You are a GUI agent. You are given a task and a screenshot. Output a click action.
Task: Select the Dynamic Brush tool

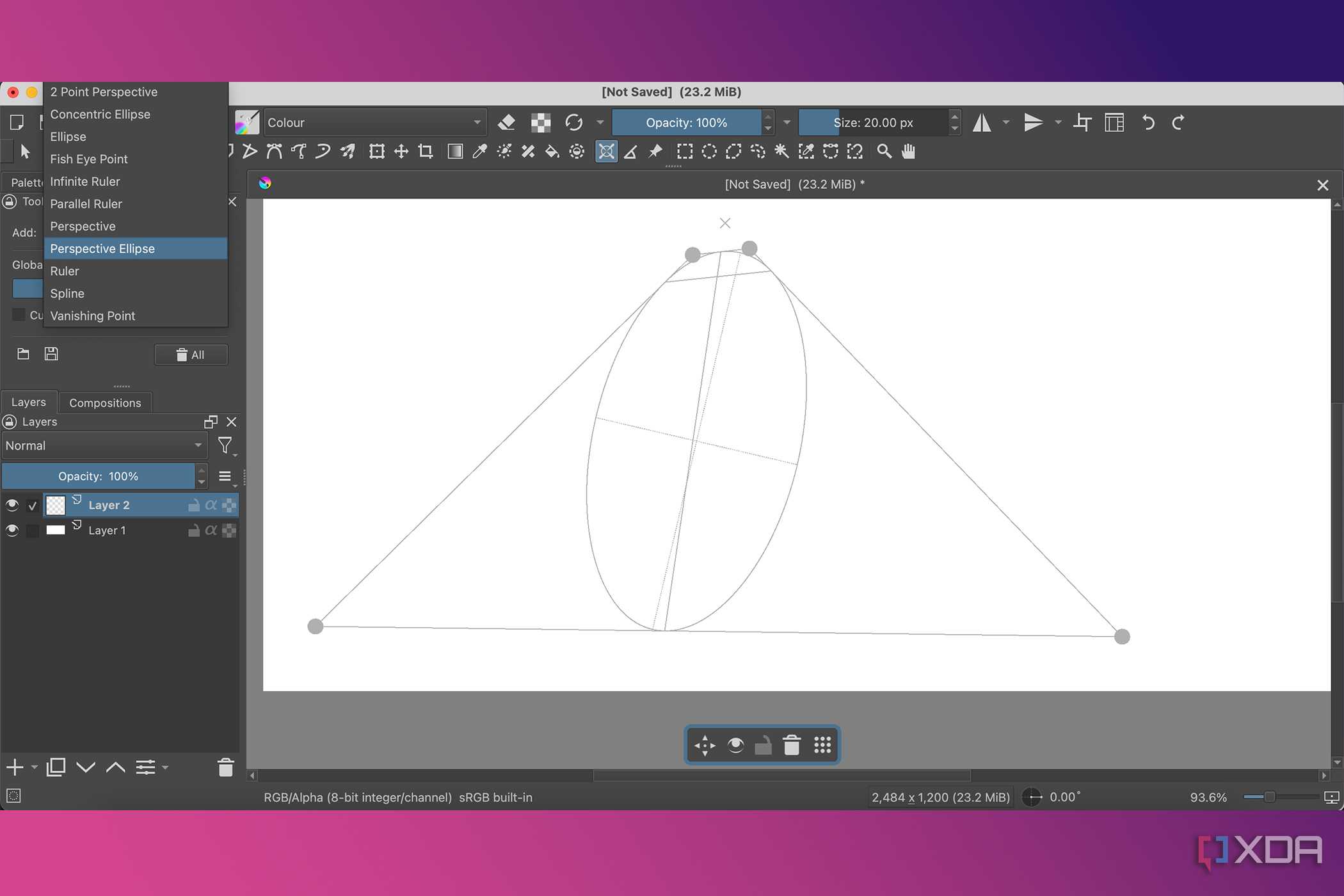(323, 152)
